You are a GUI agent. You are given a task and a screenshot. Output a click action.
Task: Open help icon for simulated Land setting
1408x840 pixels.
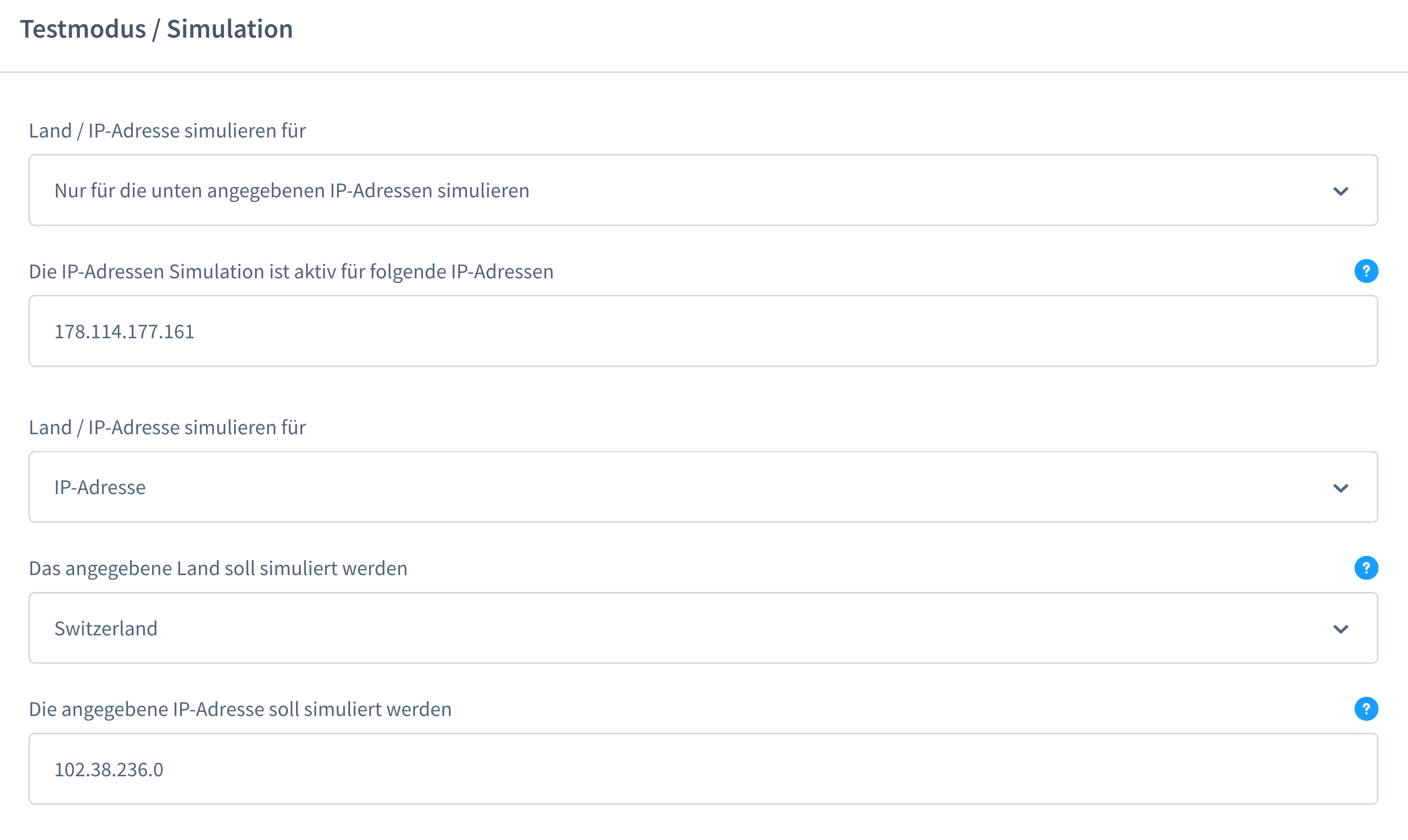1365,568
